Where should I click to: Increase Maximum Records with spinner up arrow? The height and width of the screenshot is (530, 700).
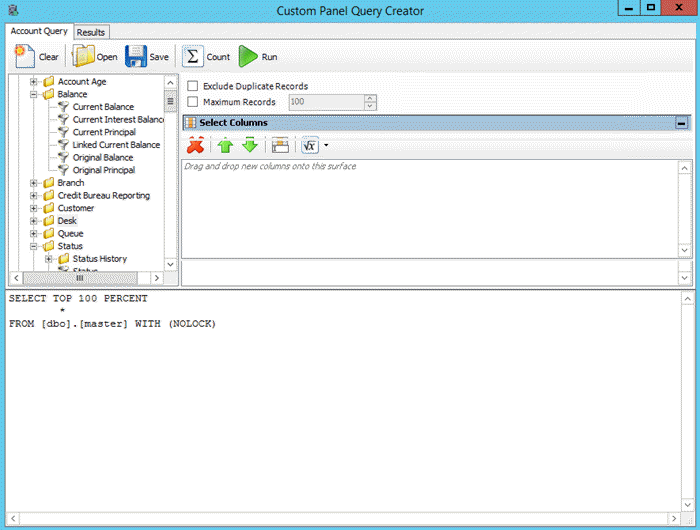[370, 98]
